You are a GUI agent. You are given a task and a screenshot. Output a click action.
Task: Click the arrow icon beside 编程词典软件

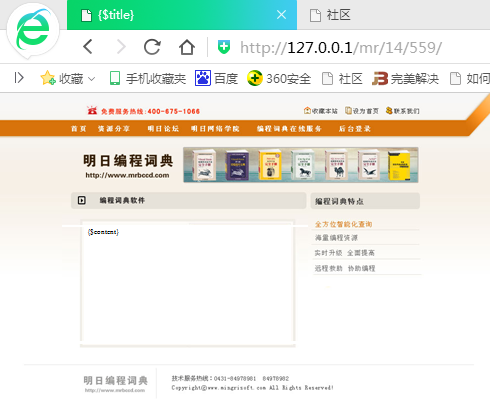tap(82, 200)
